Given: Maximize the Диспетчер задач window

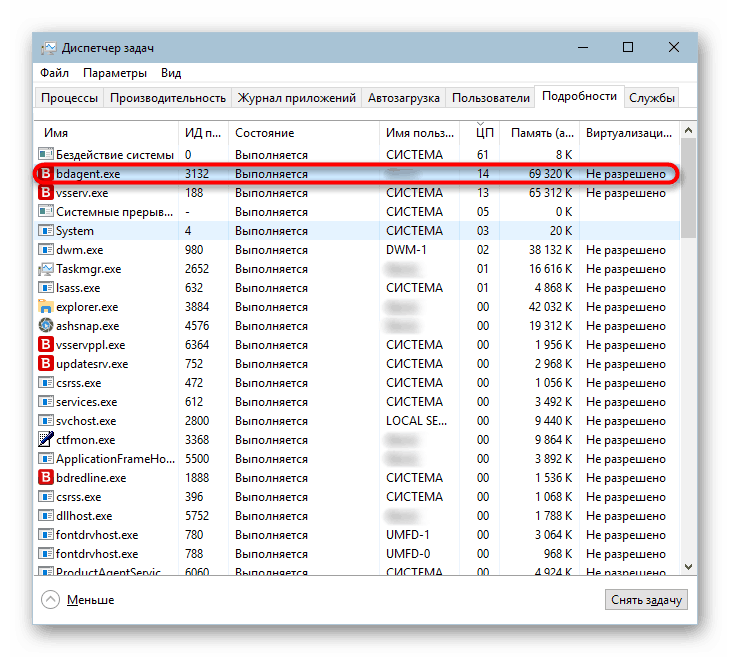Looking at the screenshot, I should click(x=628, y=47).
